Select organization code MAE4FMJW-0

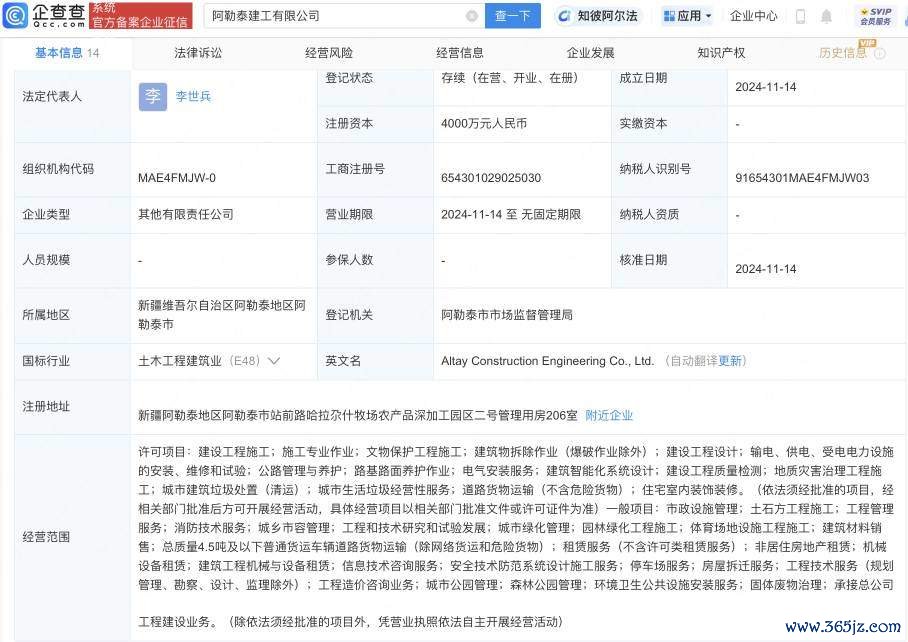tap(177, 178)
